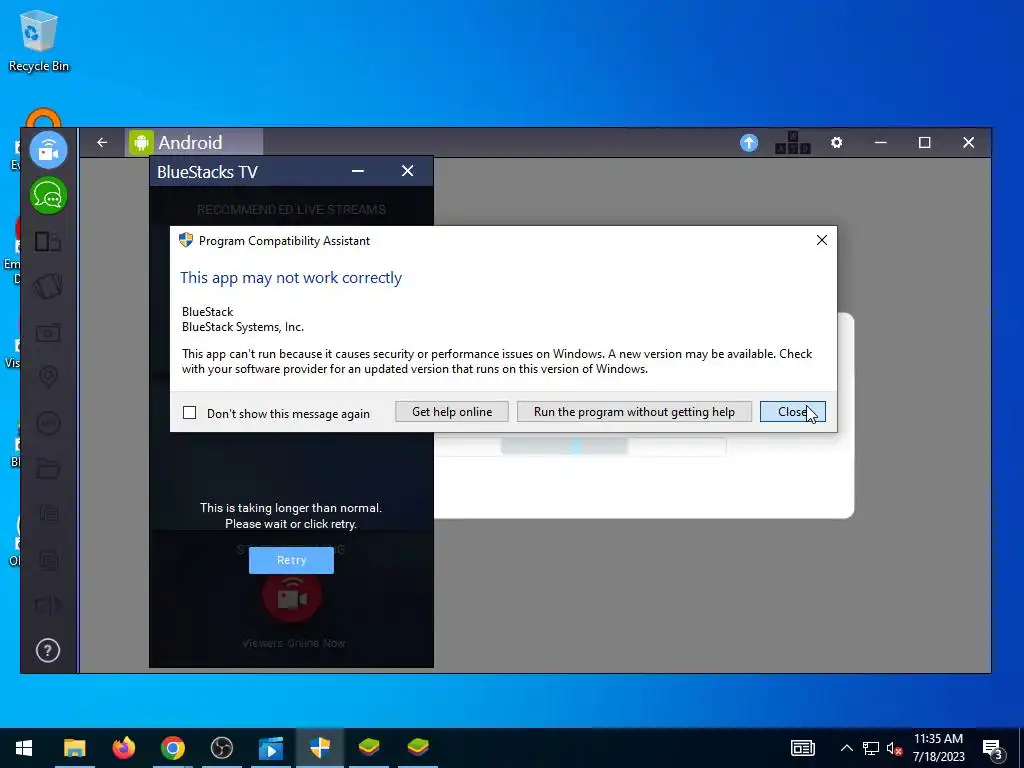Click the second BlueStacks taskbar icon

[418, 748]
